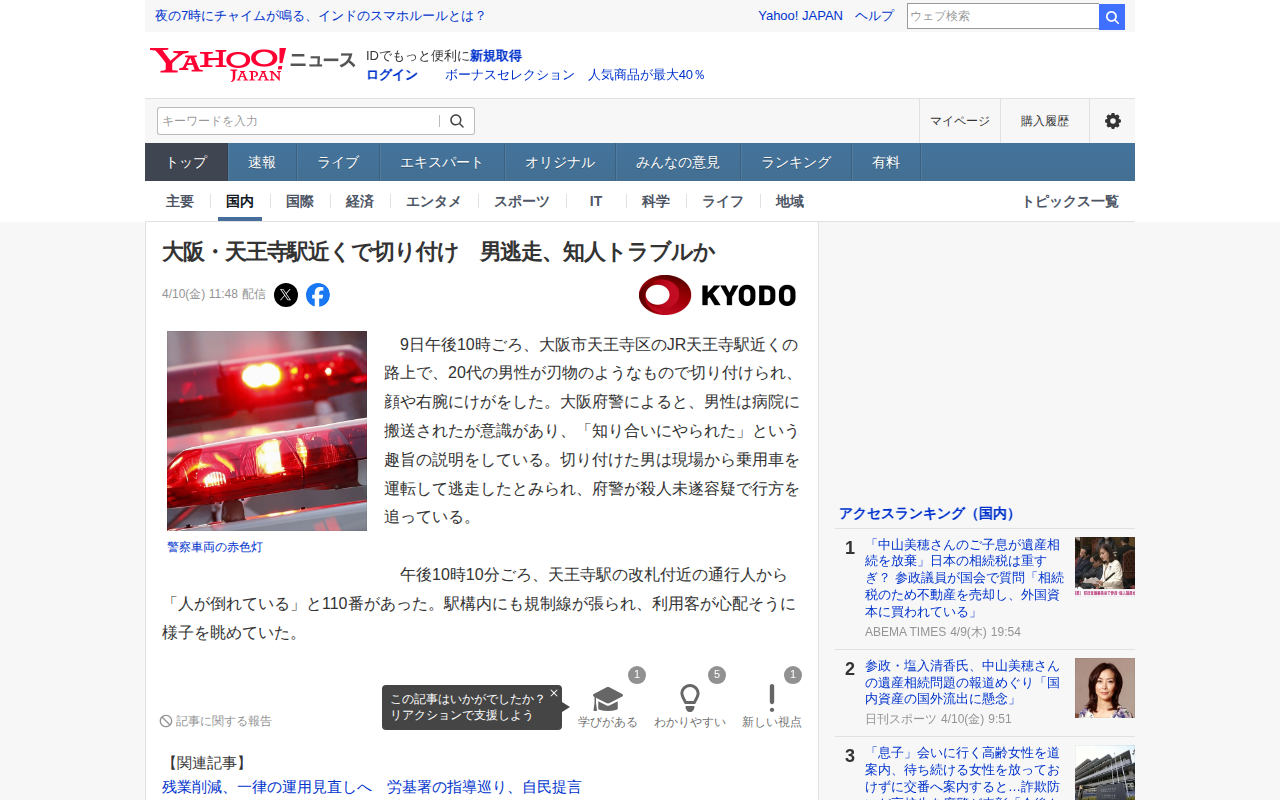Open ranking 2 article 参政・塩入清香氏
The height and width of the screenshot is (800, 1280).
tap(963, 682)
